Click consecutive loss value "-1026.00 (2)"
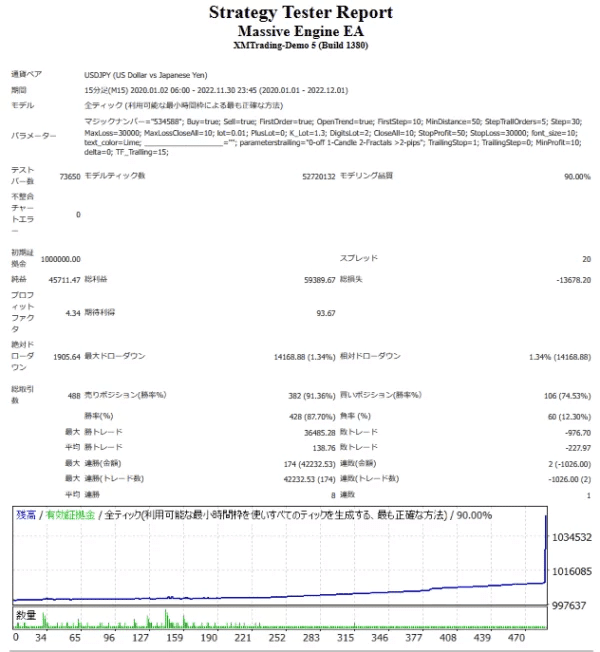The image size is (600, 652). (569, 479)
